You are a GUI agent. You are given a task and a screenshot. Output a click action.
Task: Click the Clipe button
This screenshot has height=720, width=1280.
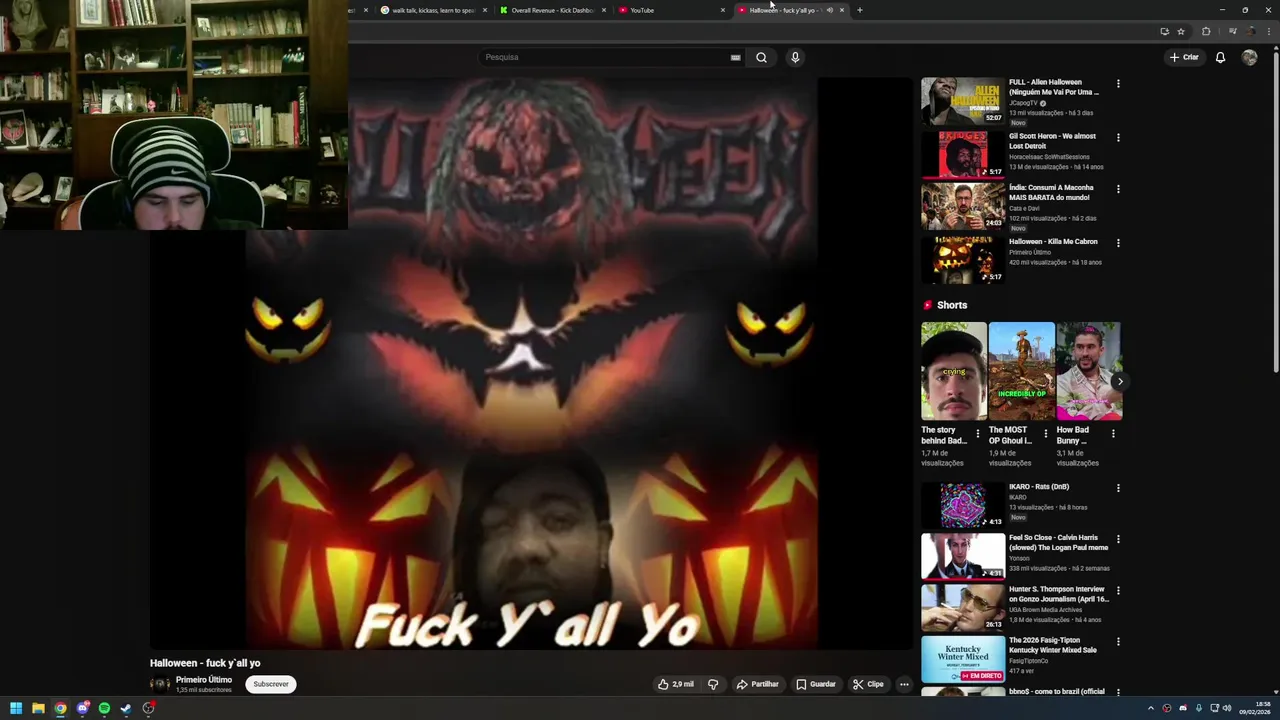pos(868,684)
